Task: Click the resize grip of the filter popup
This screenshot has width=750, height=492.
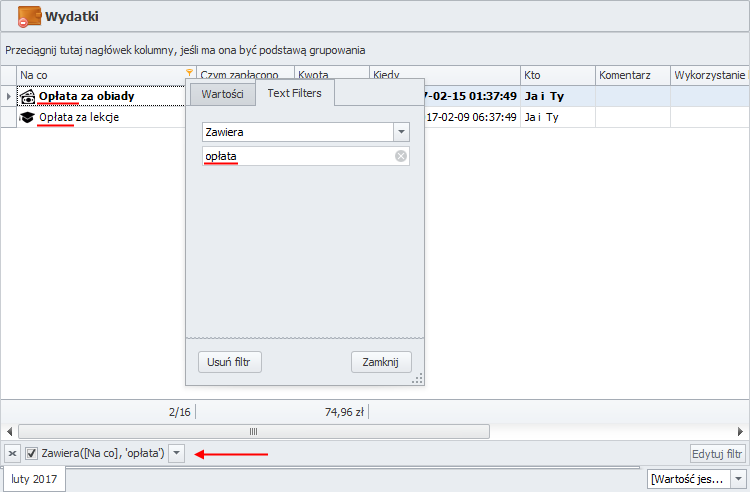Action: click(x=418, y=378)
